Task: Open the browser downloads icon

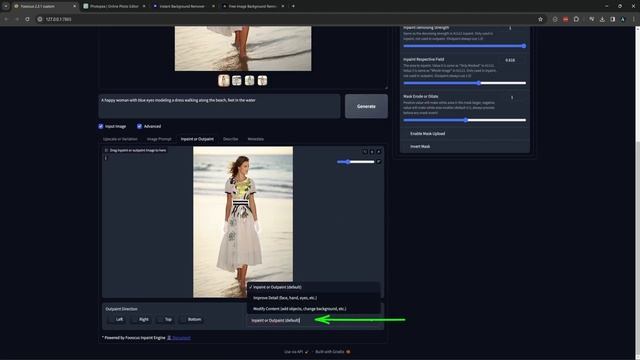Action: coord(602,19)
